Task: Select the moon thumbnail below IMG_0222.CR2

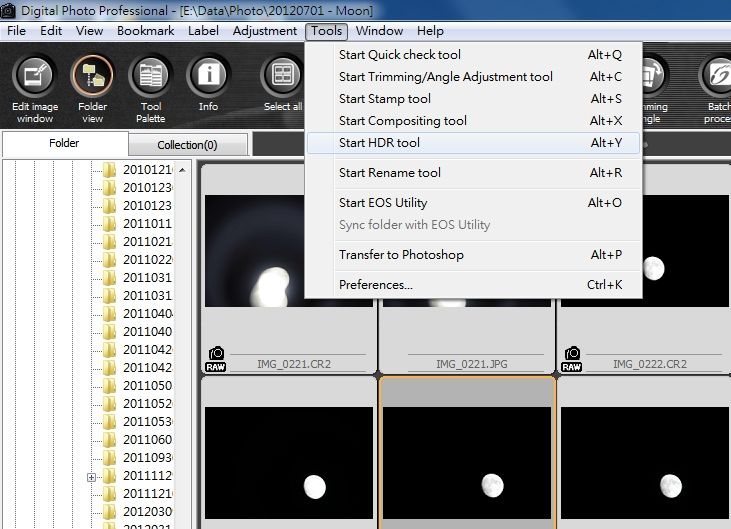Action: point(645,462)
